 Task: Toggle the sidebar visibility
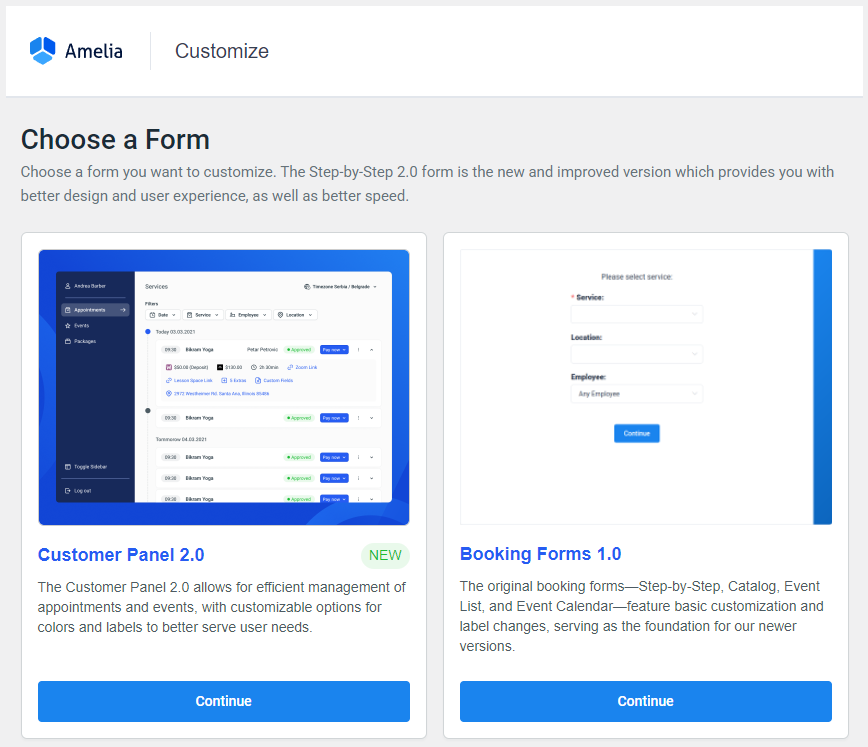pyautogui.click(x=67, y=467)
